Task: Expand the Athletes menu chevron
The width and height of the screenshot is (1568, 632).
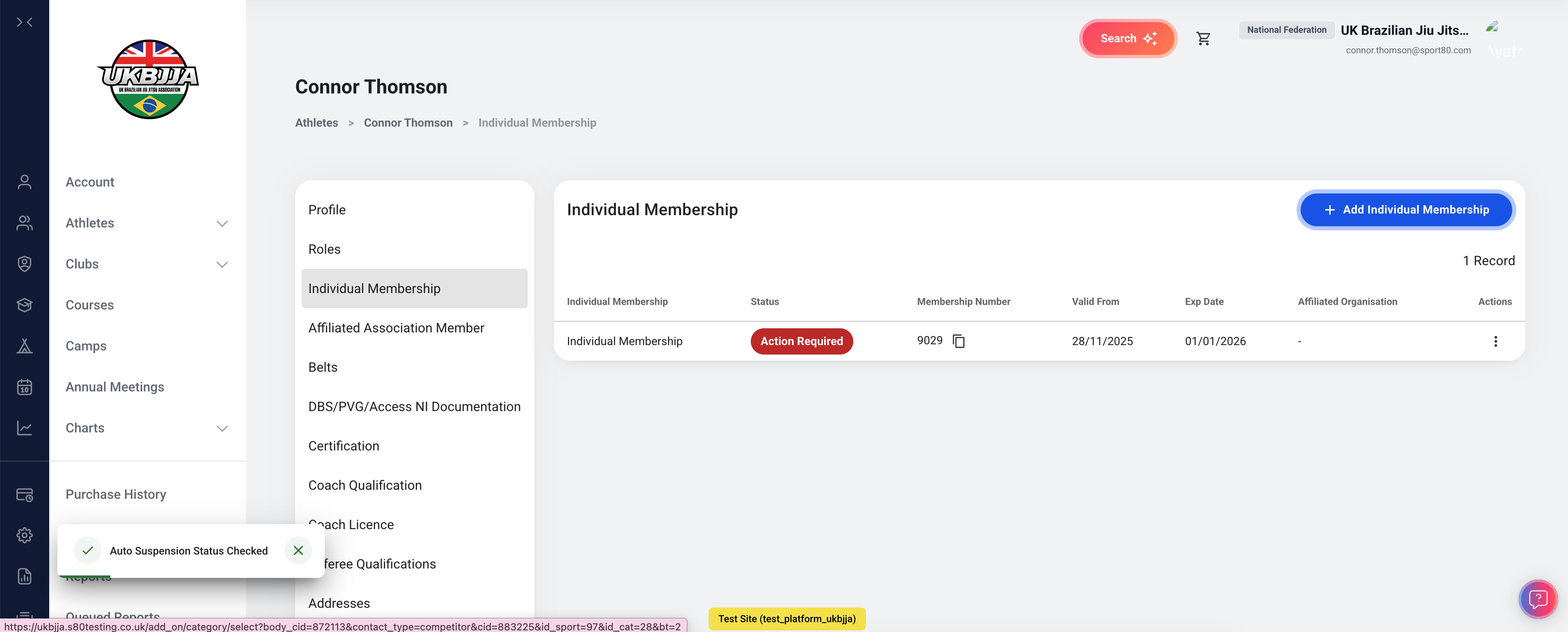Action: 222,223
